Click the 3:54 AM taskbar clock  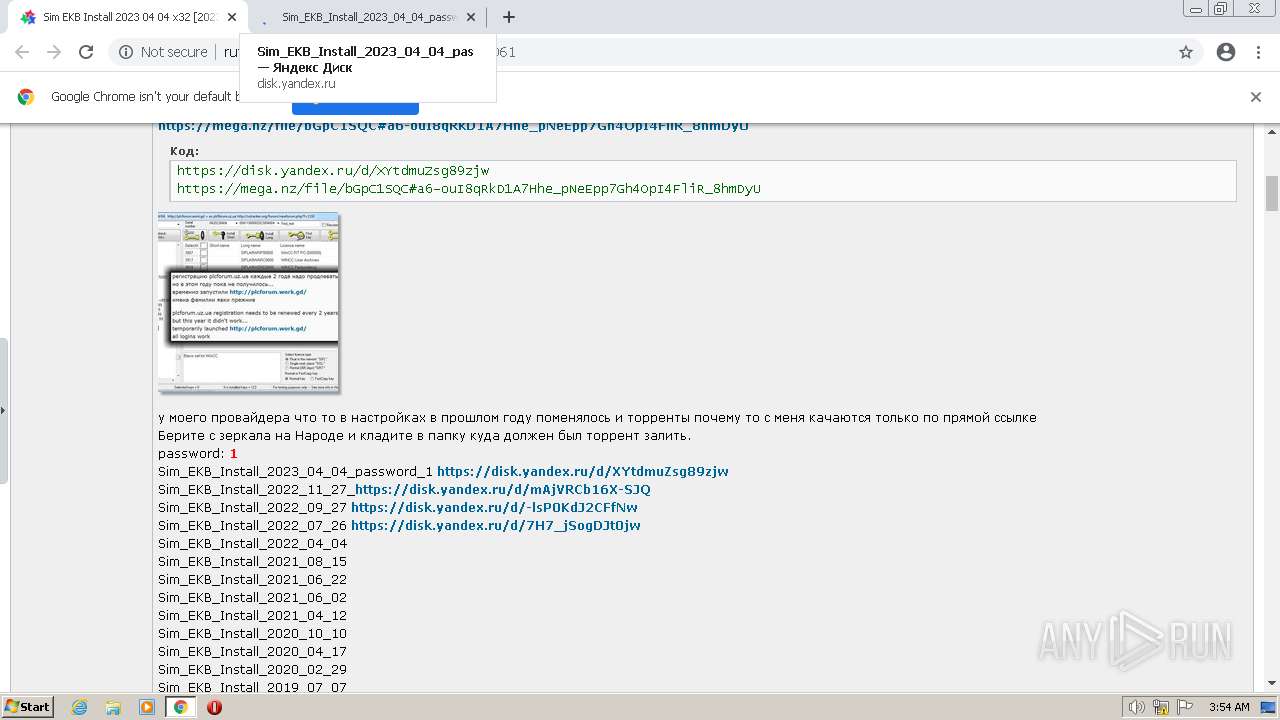click(1229, 707)
